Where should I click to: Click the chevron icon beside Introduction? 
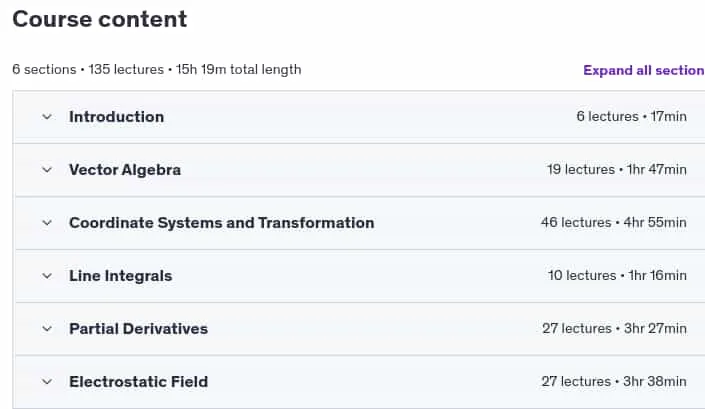pyautogui.click(x=47, y=117)
